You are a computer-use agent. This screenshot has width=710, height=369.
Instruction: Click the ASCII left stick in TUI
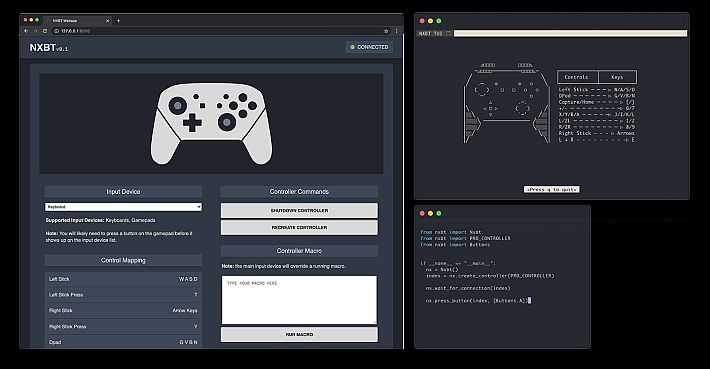[481, 89]
